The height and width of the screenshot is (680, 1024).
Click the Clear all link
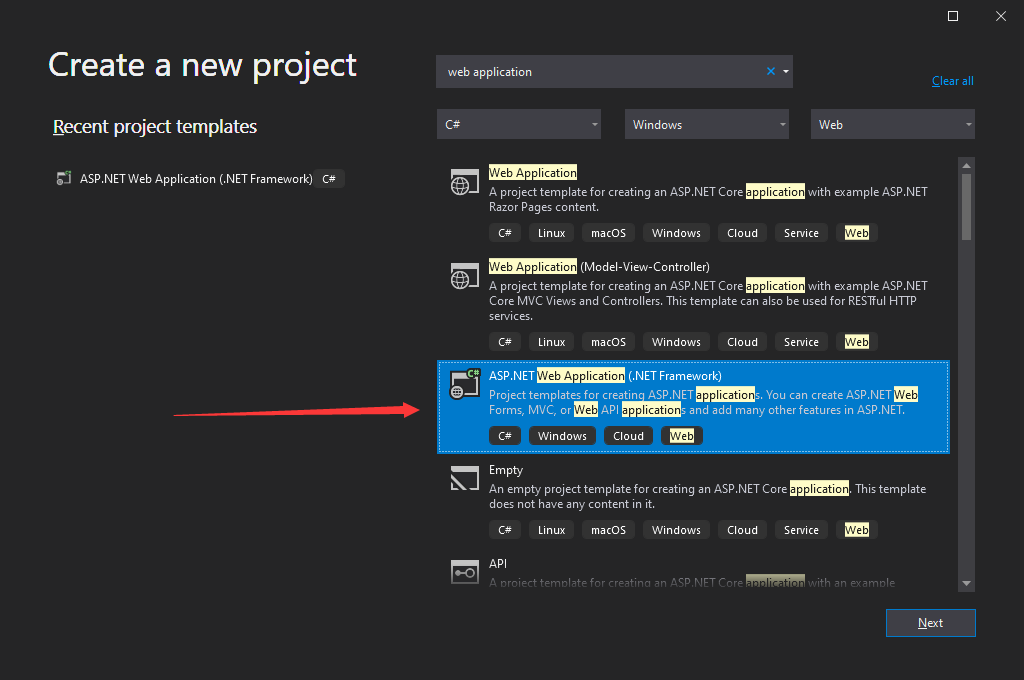click(952, 81)
